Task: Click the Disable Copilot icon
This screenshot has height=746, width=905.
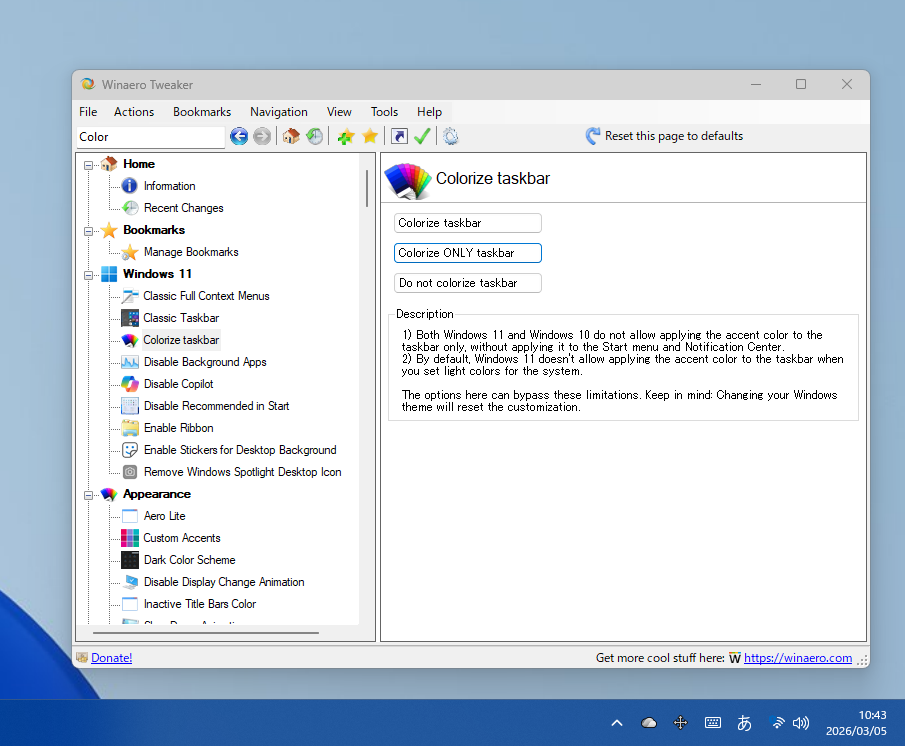Action: pyautogui.click(x=130, y=384)
